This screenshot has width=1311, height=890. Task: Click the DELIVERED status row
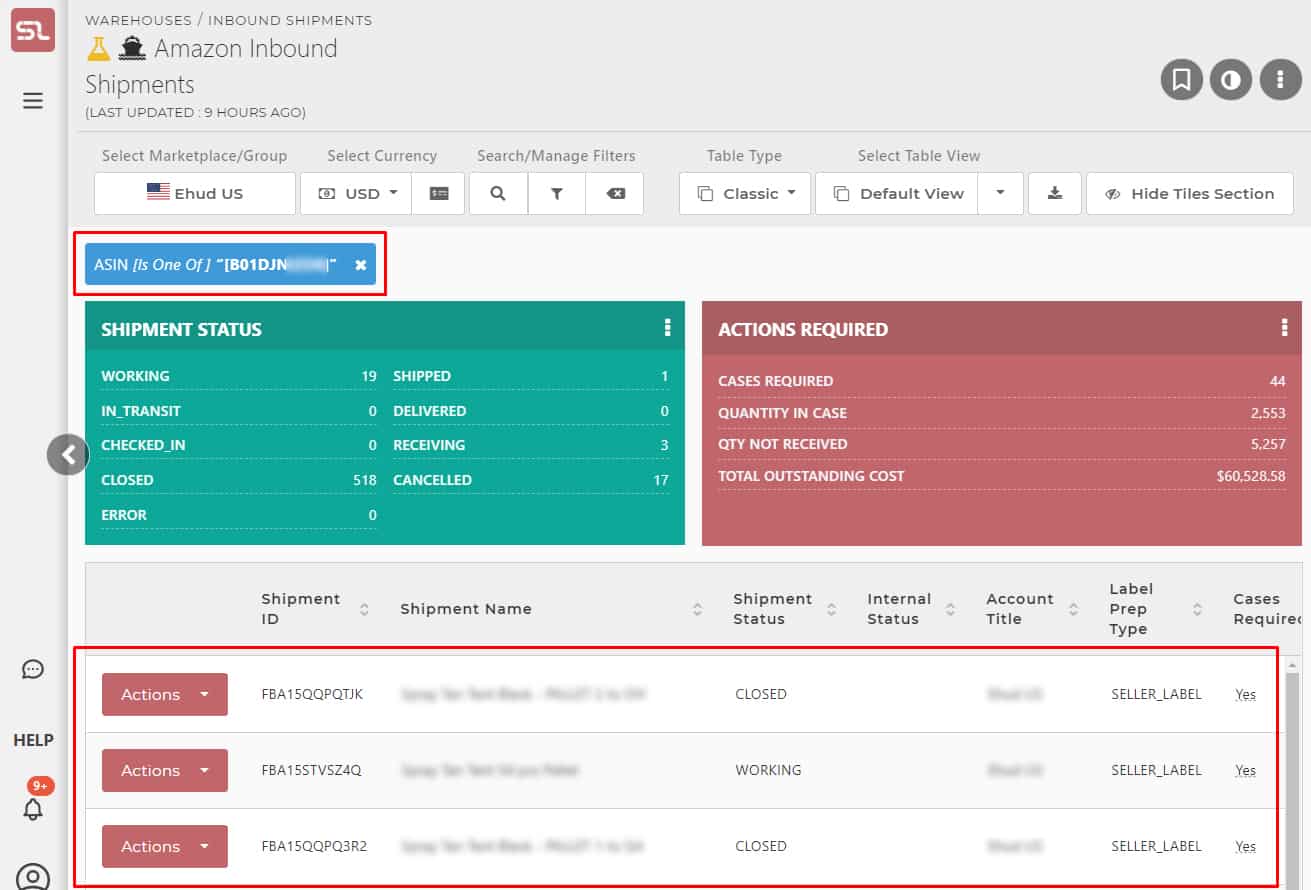coord(531,411)
